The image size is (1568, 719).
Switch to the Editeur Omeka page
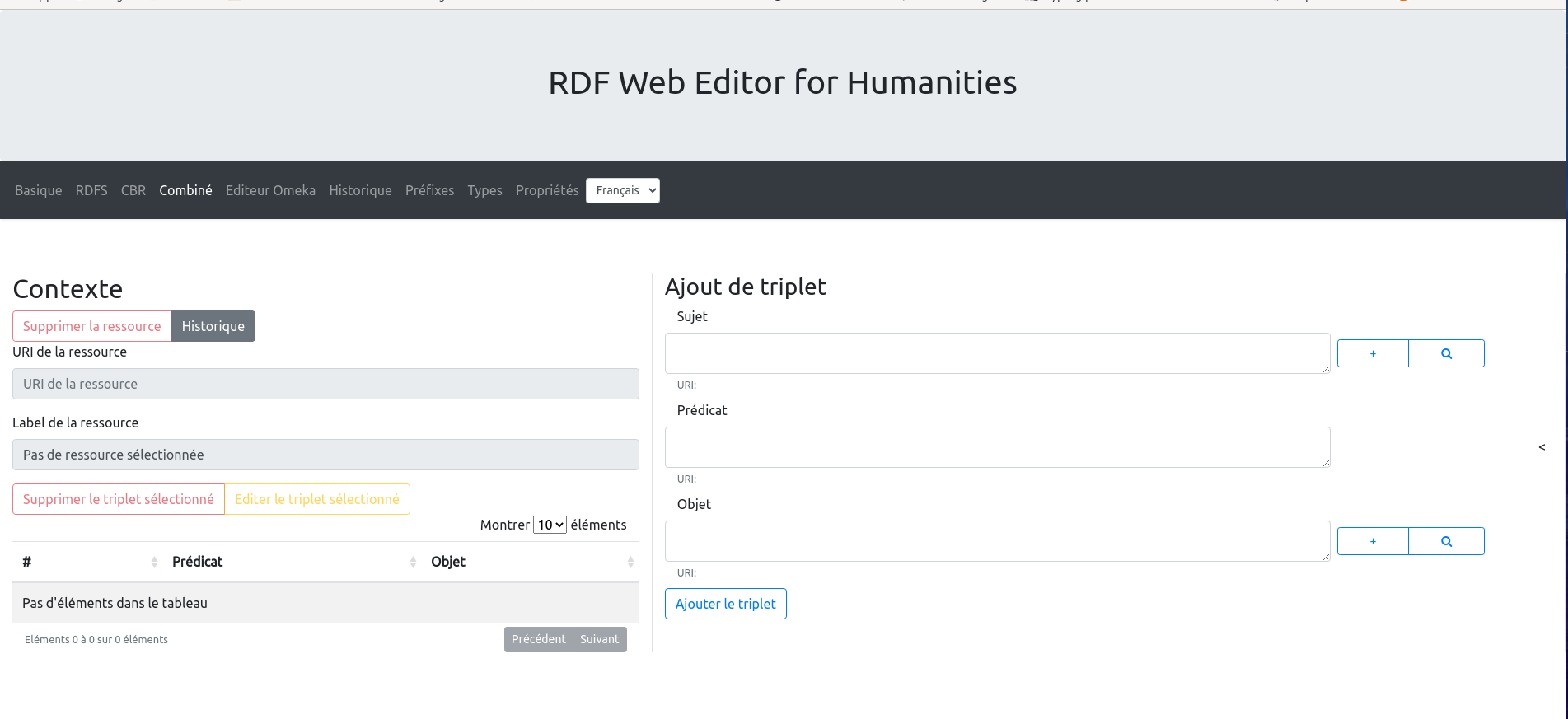(x=270, y=190)
